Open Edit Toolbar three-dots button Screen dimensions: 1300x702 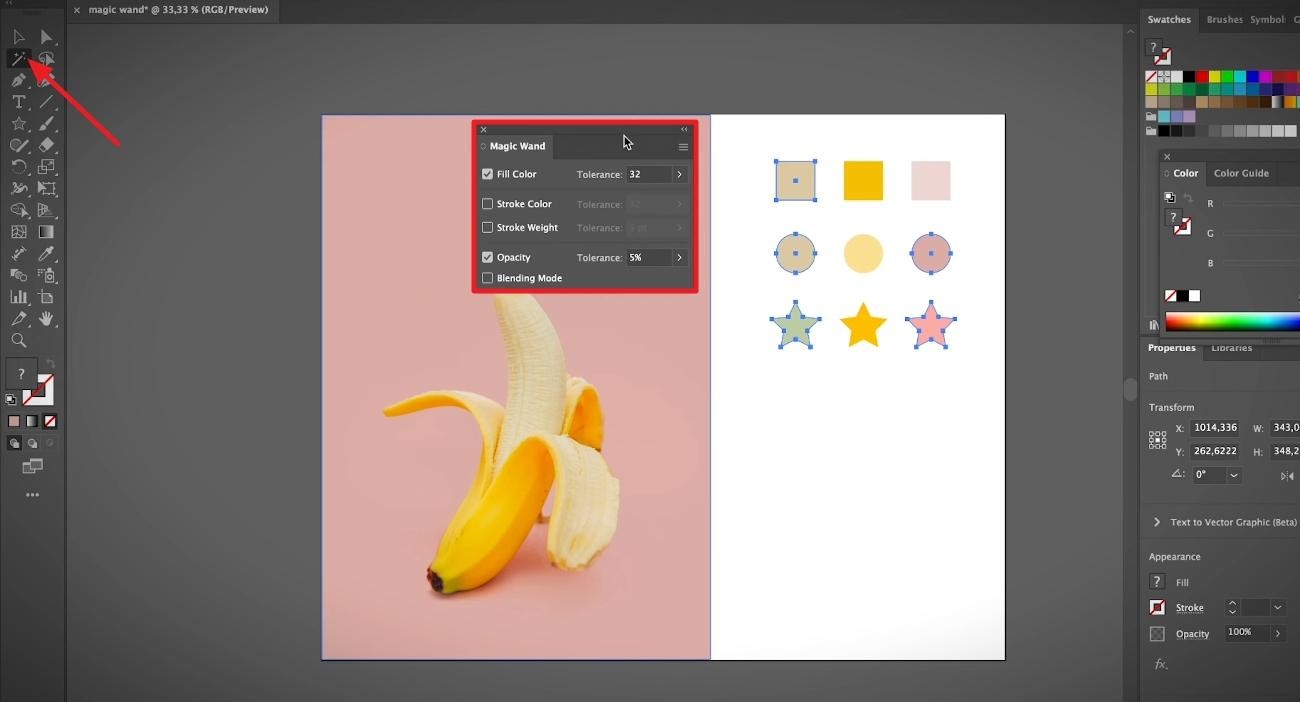click(32, 495)
